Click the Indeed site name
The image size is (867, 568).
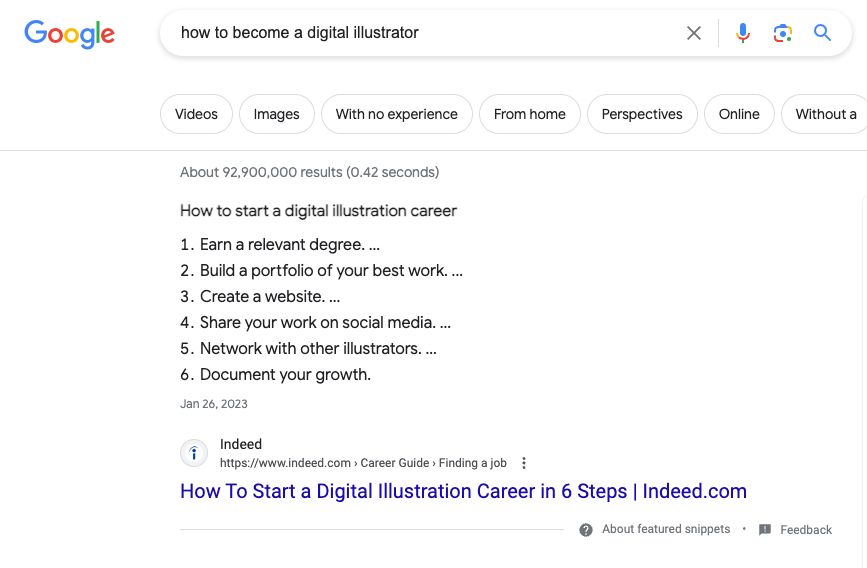[241, 444]
